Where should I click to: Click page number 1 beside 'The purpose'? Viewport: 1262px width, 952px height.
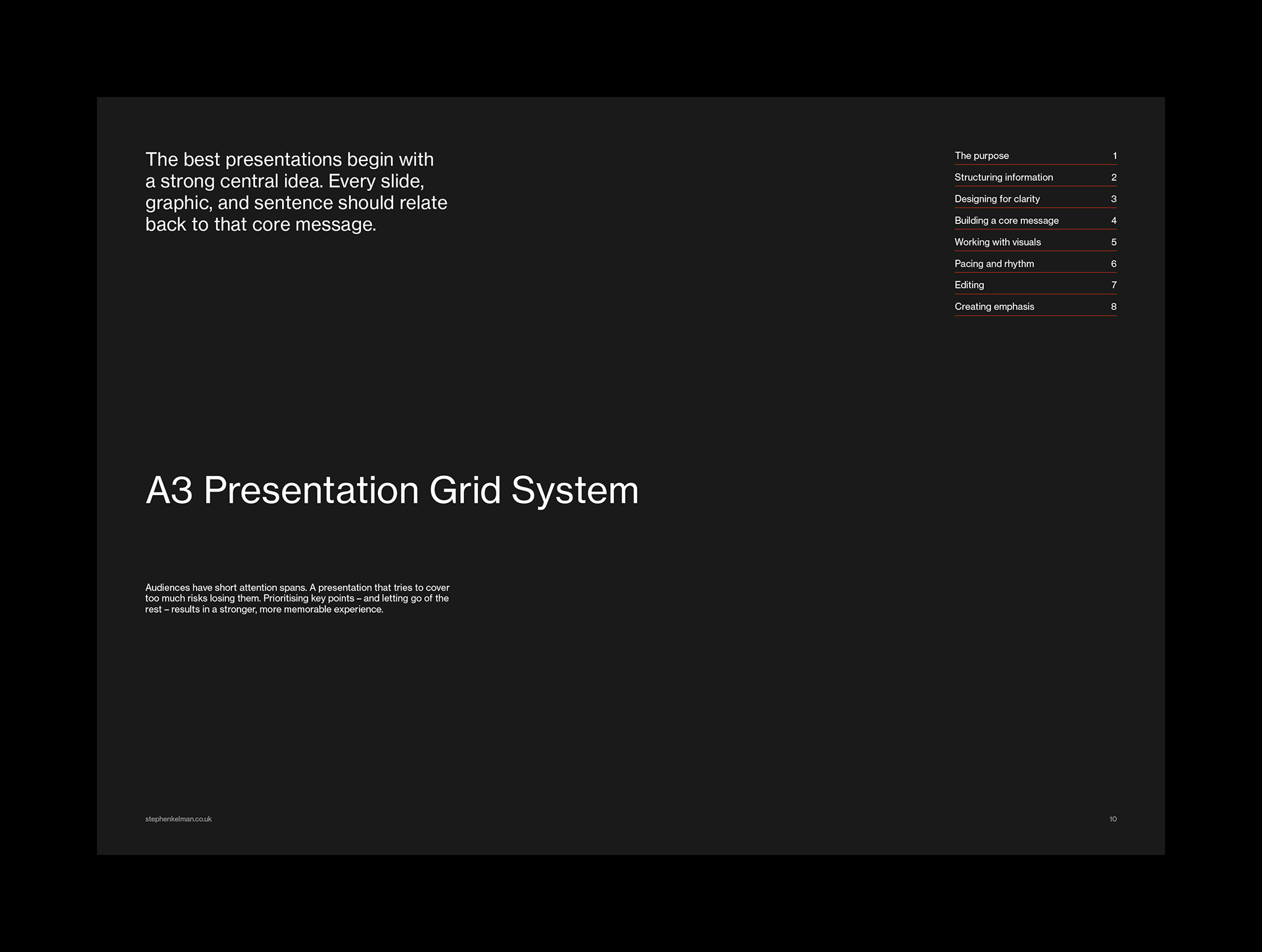click(x=1114, y=156)
